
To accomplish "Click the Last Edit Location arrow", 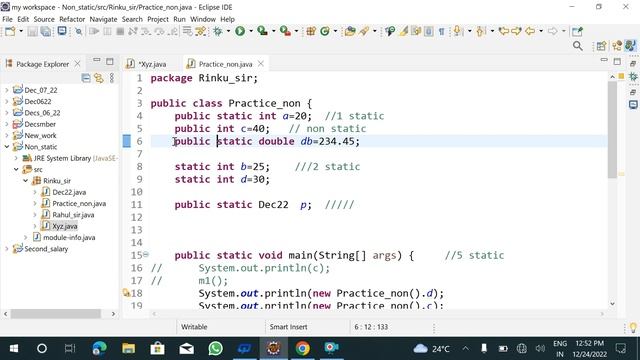I will [x=504, y=31].
